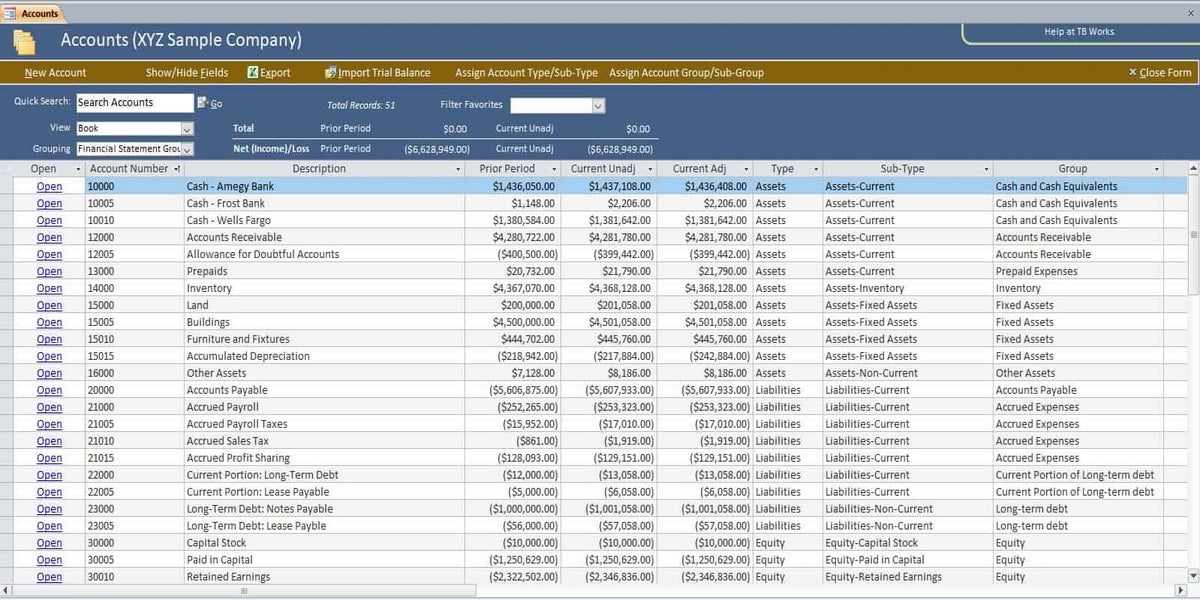Image resolution: width=1200 pixels, height=600 pixels.
Task: Click the Accounts tab form icon
Action: coord(11,13)
